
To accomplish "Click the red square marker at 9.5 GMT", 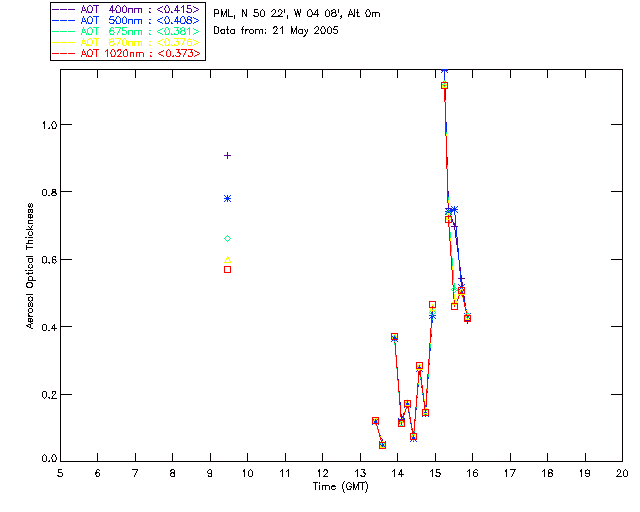I will (x=228, y=269).
